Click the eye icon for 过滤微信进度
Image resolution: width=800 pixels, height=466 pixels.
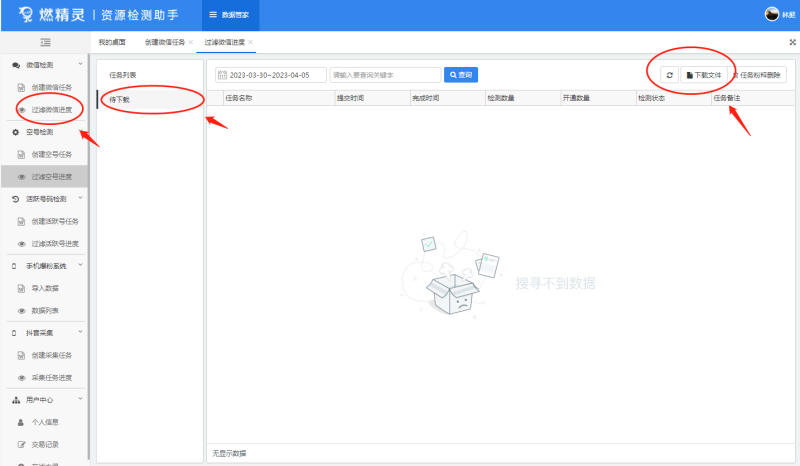coord(22,110)
